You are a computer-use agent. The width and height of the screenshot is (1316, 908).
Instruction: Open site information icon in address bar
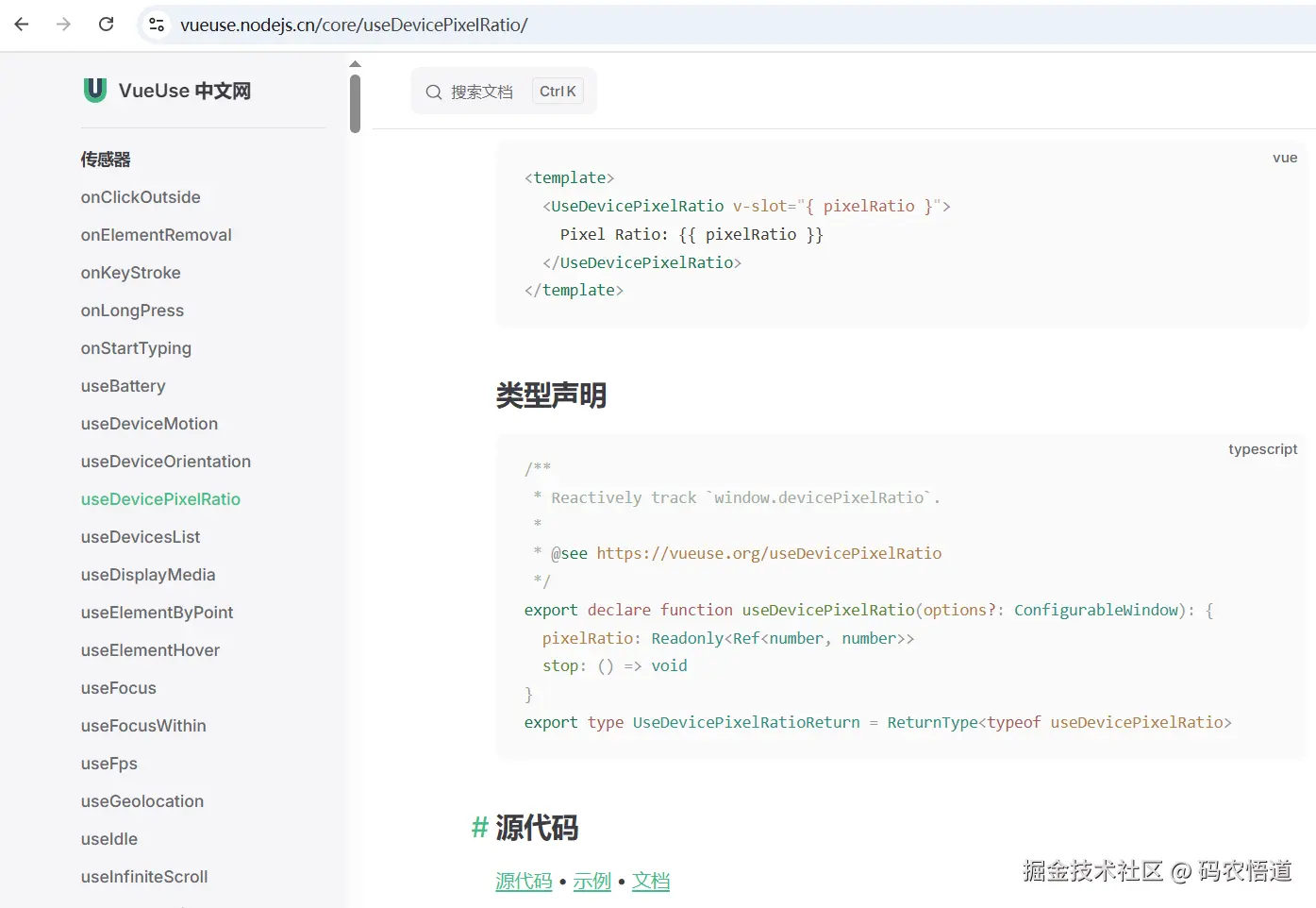pyautogui.click(x=157, y=25)
